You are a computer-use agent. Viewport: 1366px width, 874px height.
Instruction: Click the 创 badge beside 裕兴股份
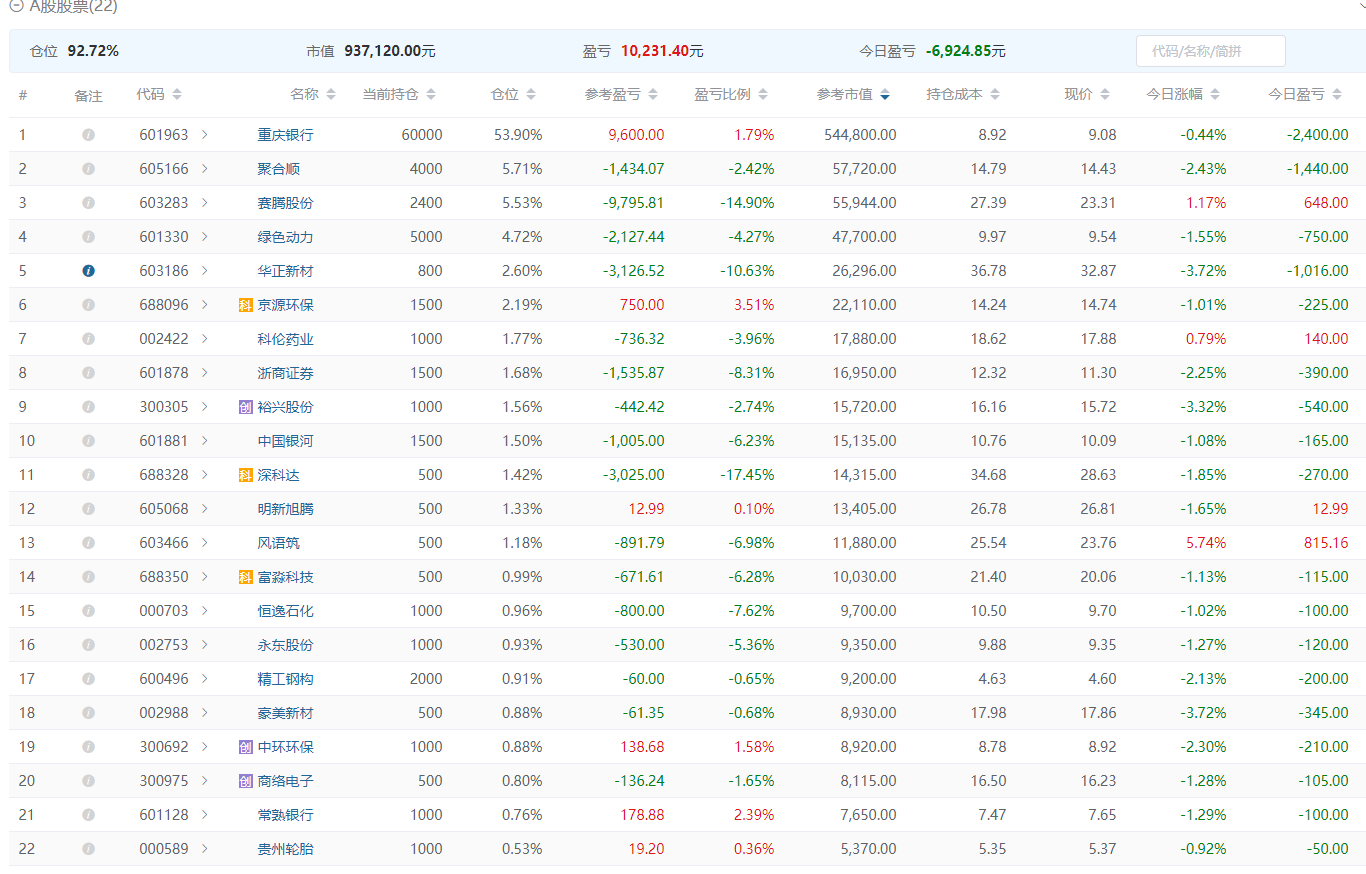pos(246,407)
